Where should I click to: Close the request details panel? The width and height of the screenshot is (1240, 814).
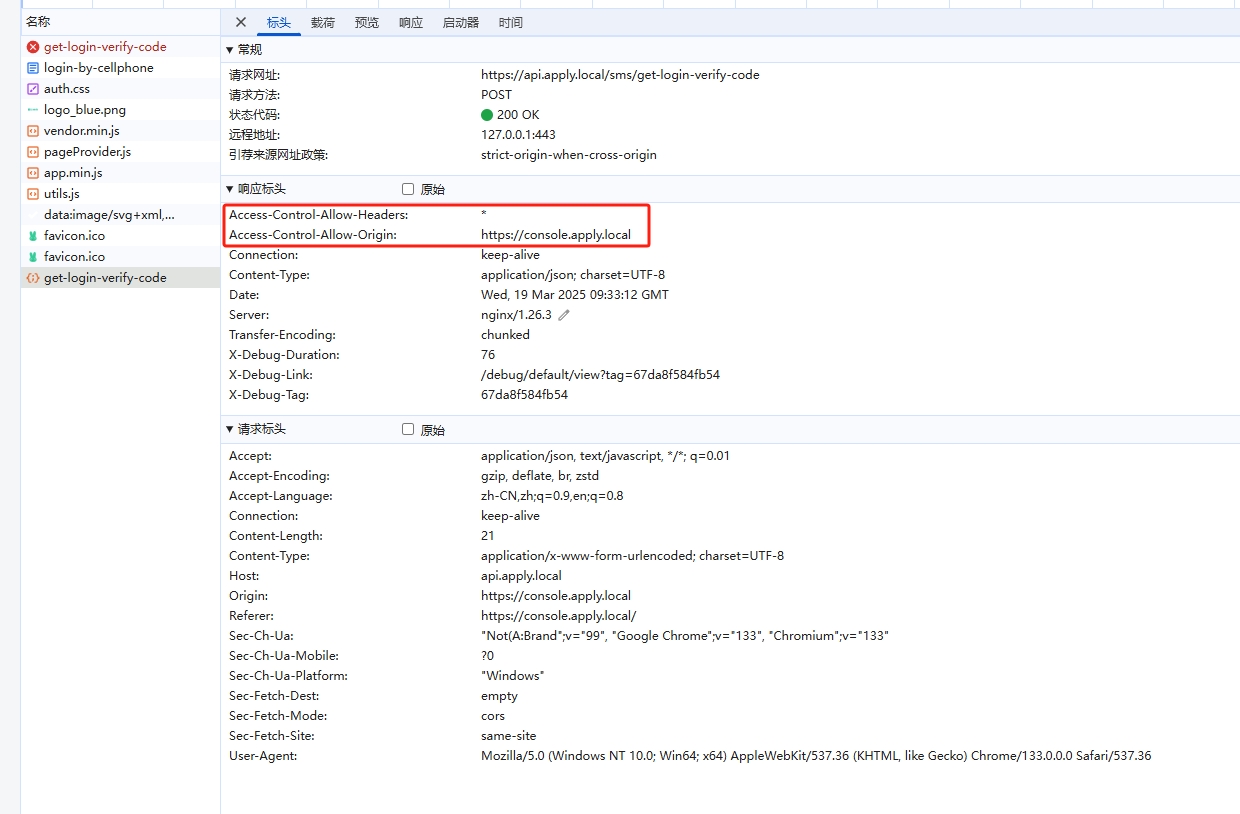tap(241, 22)
